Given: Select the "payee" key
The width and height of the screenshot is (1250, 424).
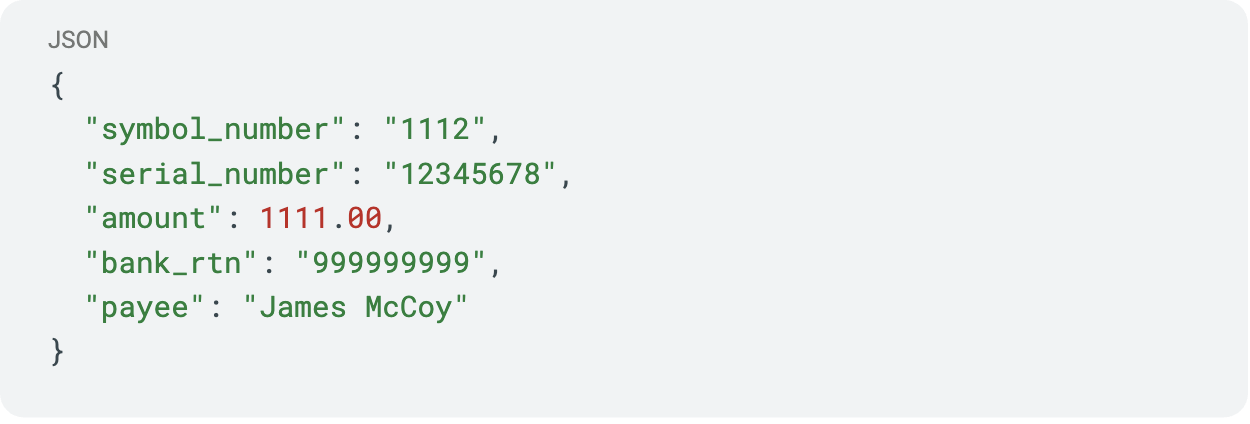Looking at the screenshot, I should 145,307.
